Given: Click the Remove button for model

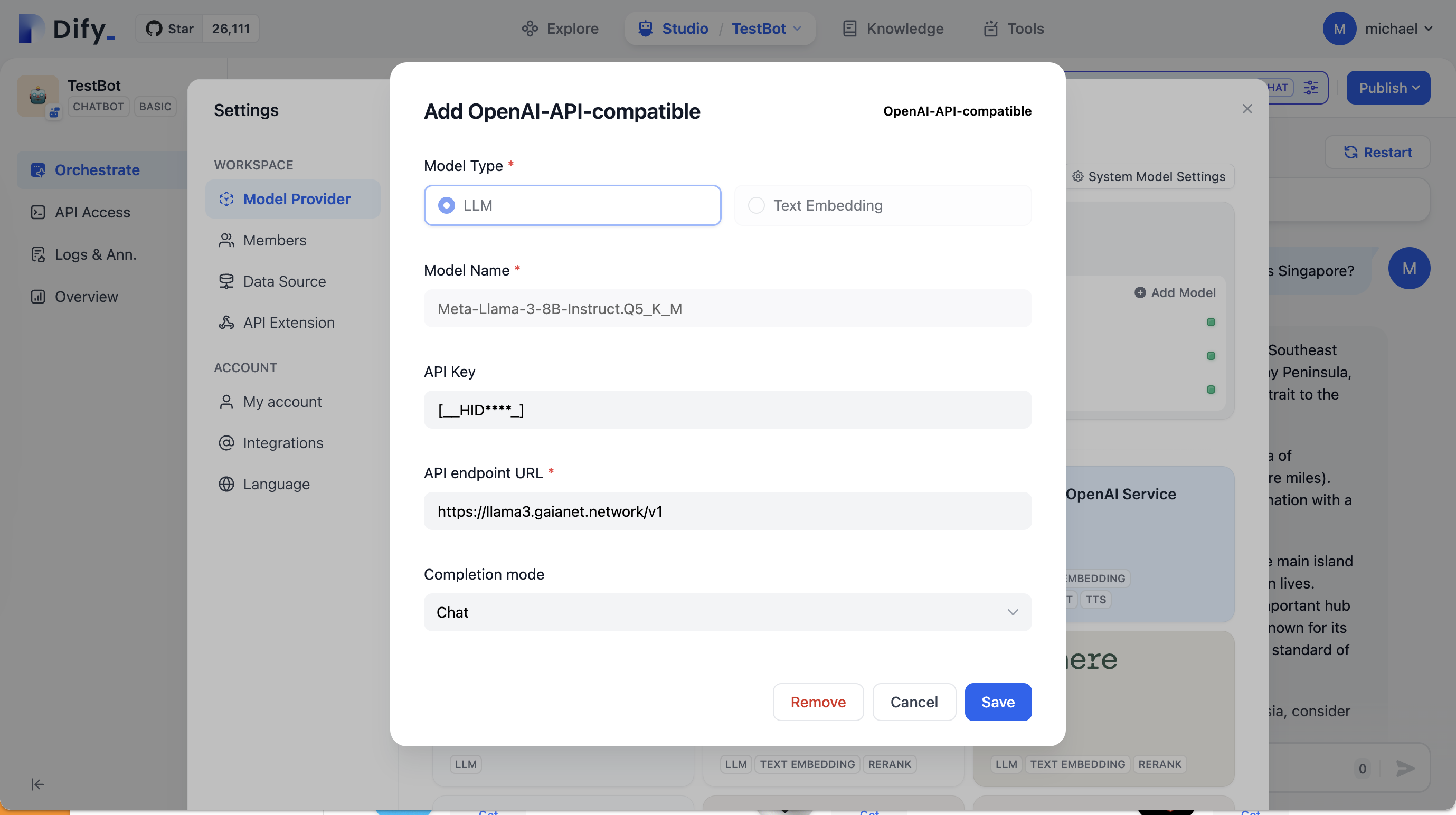Looking at the screenshot, I should point(818,702).
